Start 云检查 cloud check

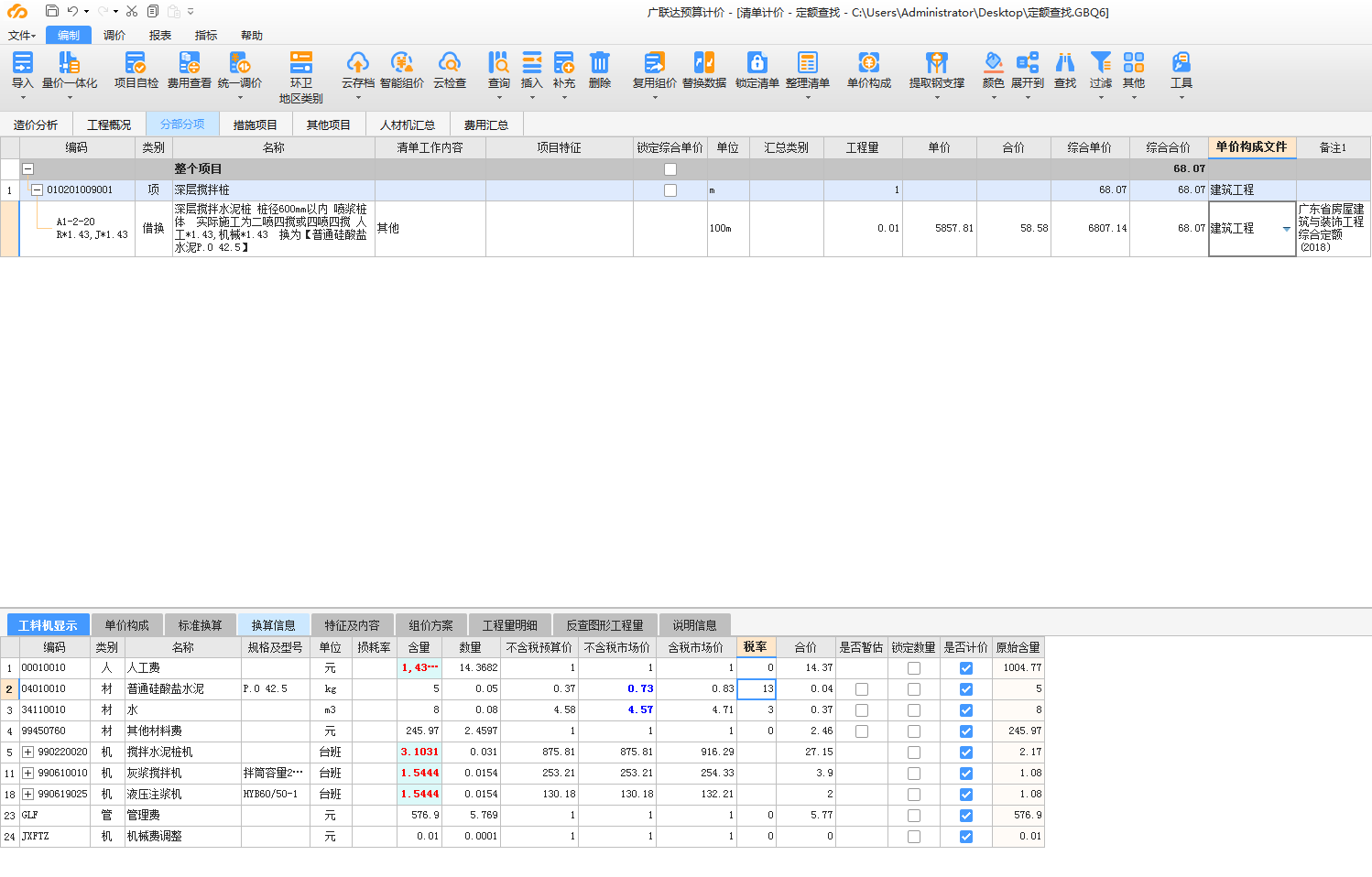[x=449, y=62]
